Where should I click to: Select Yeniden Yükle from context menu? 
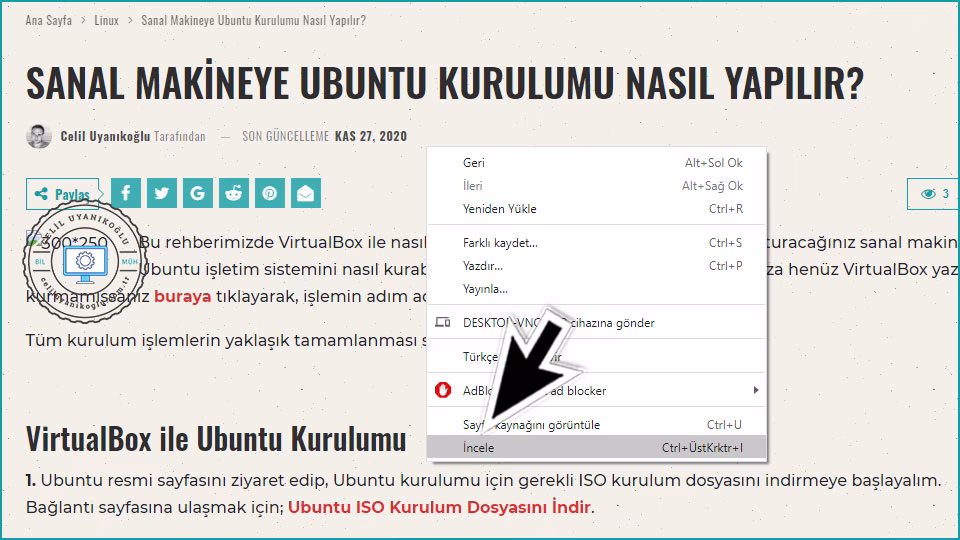point(597,209)
